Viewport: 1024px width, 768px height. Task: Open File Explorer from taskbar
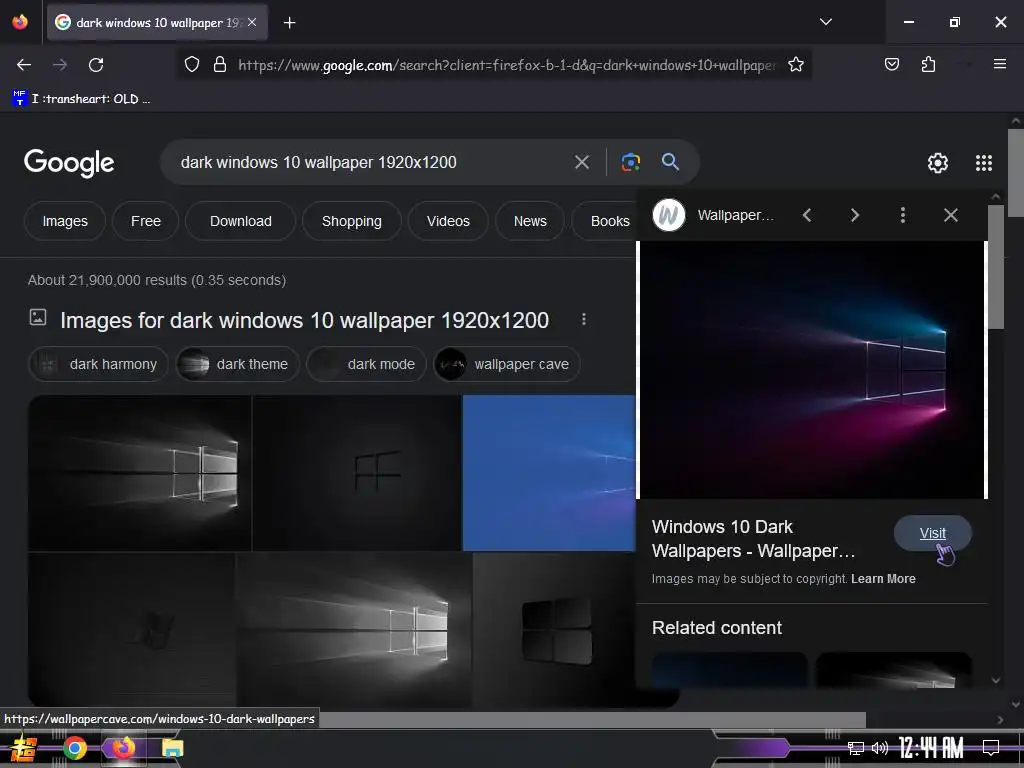(x=172, y=748)
